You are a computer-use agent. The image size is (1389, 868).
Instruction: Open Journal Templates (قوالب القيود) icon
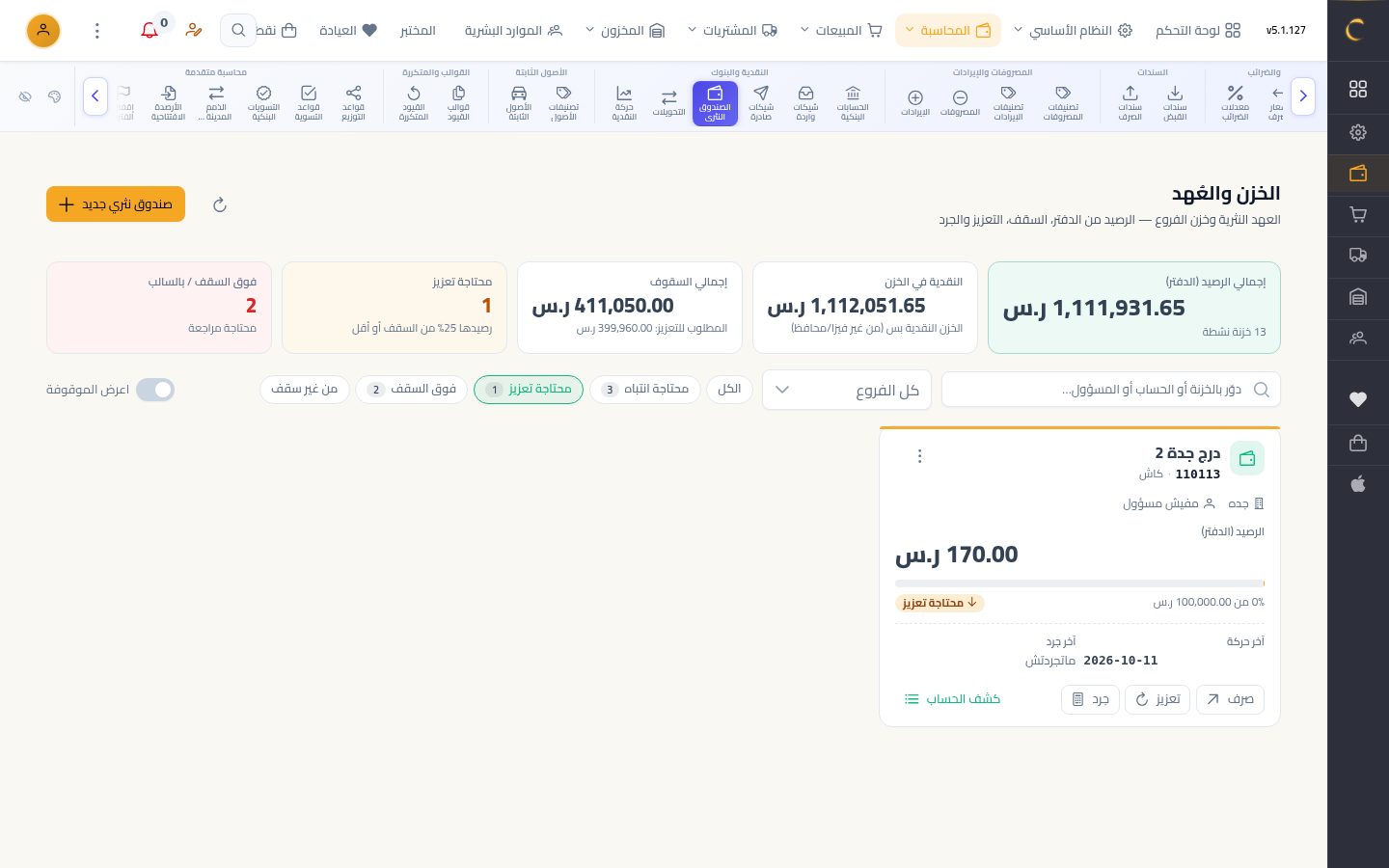[458, 102]
